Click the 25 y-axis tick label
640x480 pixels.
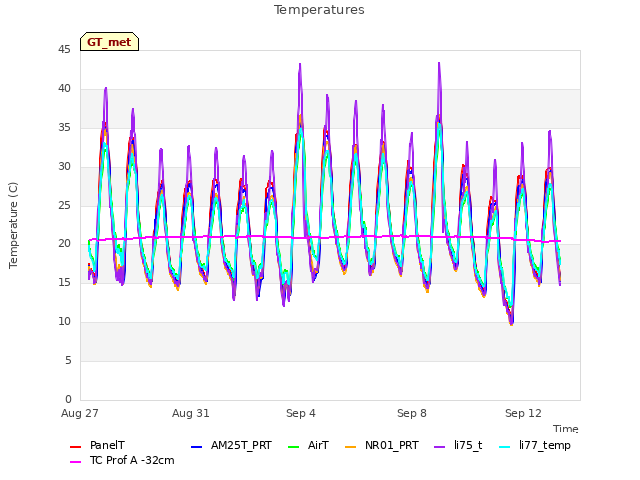pos(64,205)
